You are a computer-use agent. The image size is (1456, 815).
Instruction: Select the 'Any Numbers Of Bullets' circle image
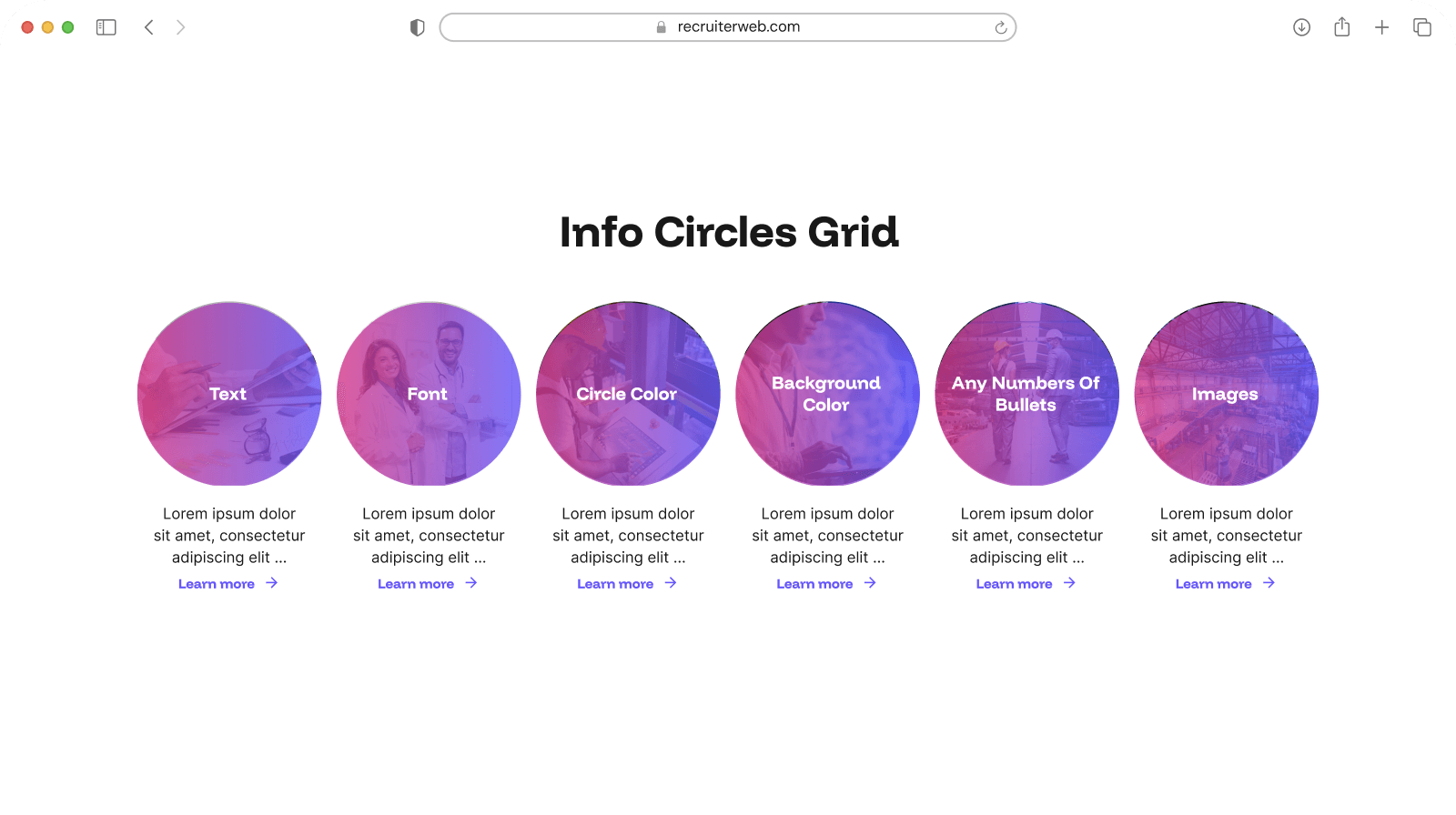click(x=1026, y=394)
